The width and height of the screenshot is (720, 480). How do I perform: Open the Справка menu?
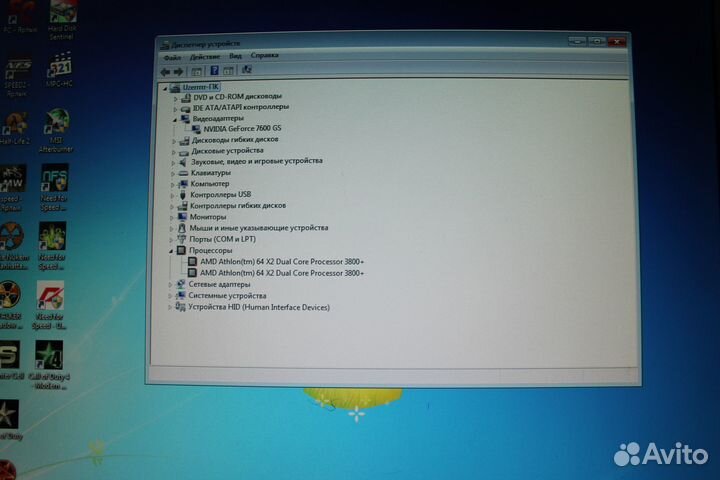coord(264,56)
